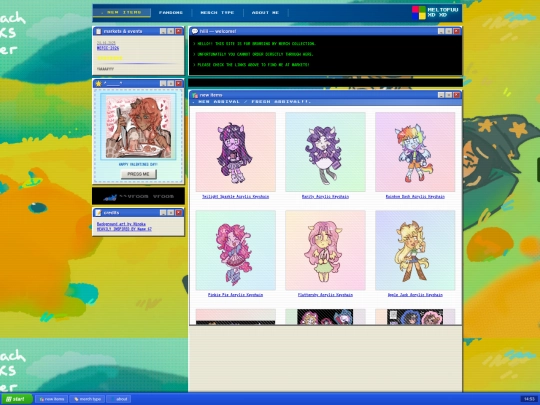Open the Twilight Sparkle keychain thumbnail
Image resolution: width=540 pixels, height=405 pixels.
tap(236, 152)
